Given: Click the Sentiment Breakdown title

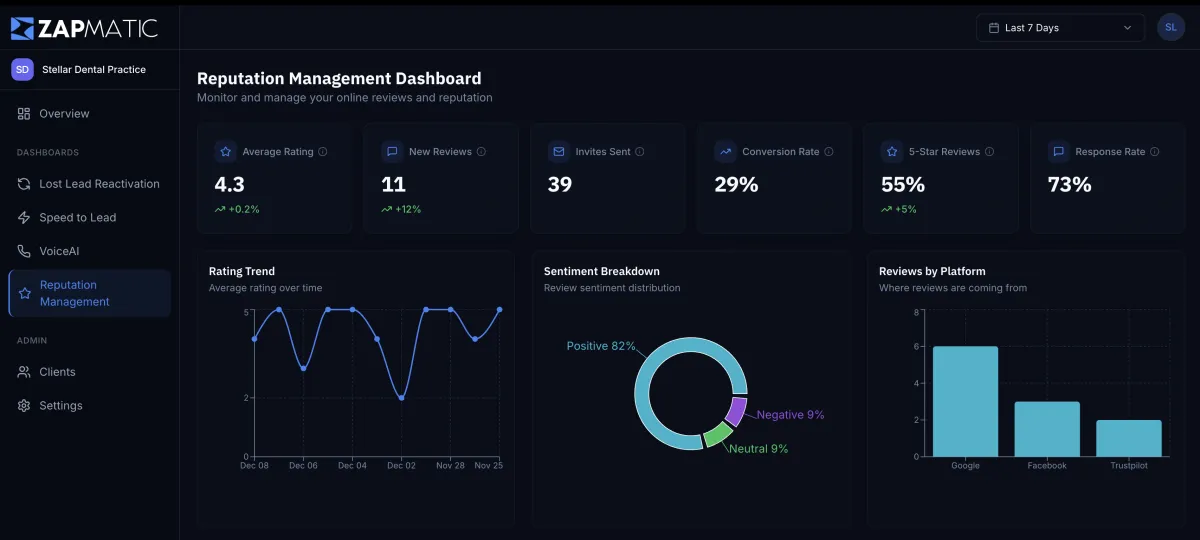Looking at the screenshot, I should pyautogui.click(x=602, y=271).
